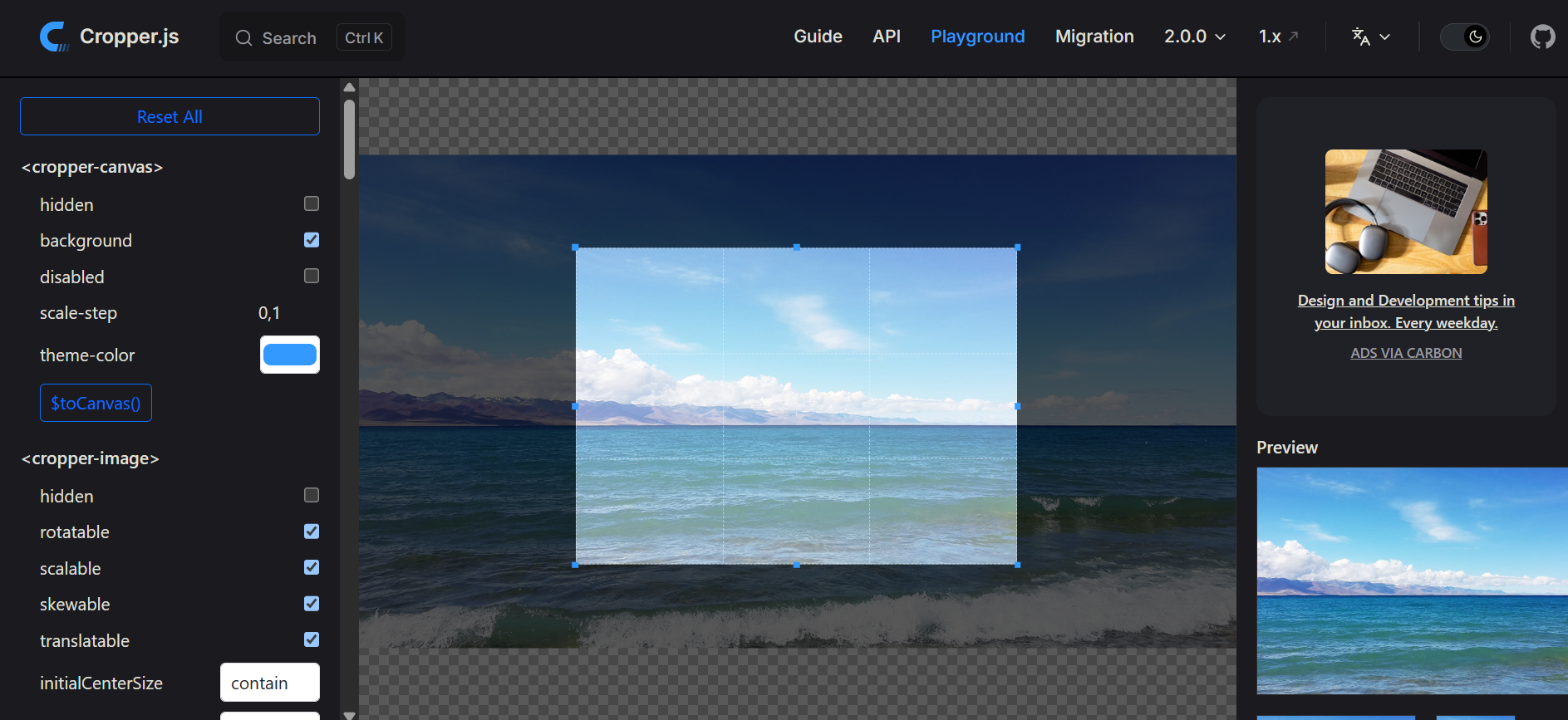Toggle dark mode appearance switch
The height and width of the screenshot is (720, 1568).
1464,37
